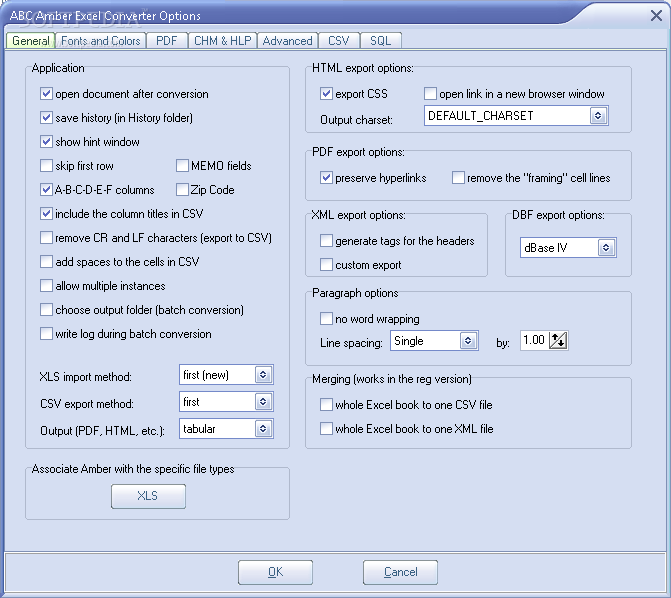This screenshot has width=671, height=598.
Task: Check the MEMO fields option
Action: pos(182,166)
